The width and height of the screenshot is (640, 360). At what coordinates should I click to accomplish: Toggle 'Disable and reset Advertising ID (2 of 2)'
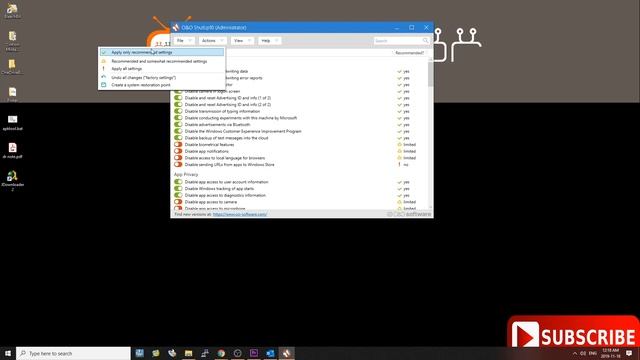[178, 104]
